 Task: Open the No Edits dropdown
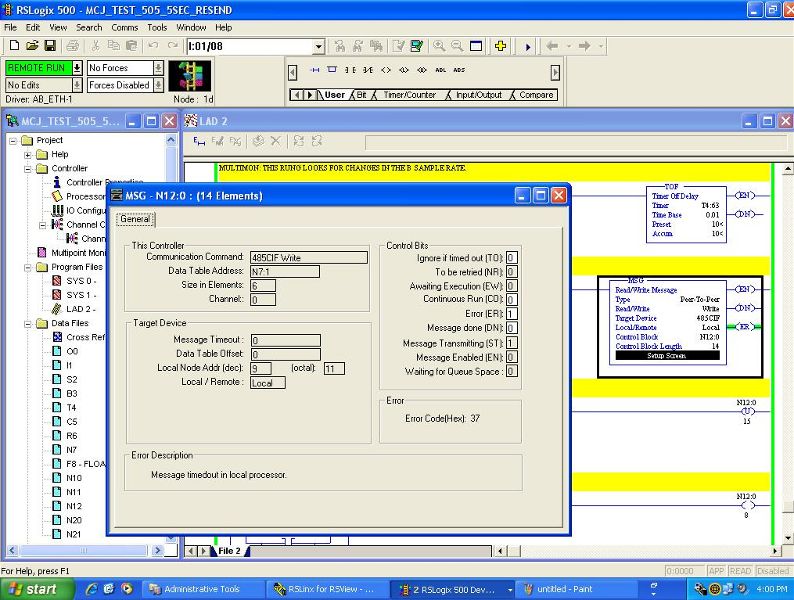pyautogui.click(x=77, y=85)
